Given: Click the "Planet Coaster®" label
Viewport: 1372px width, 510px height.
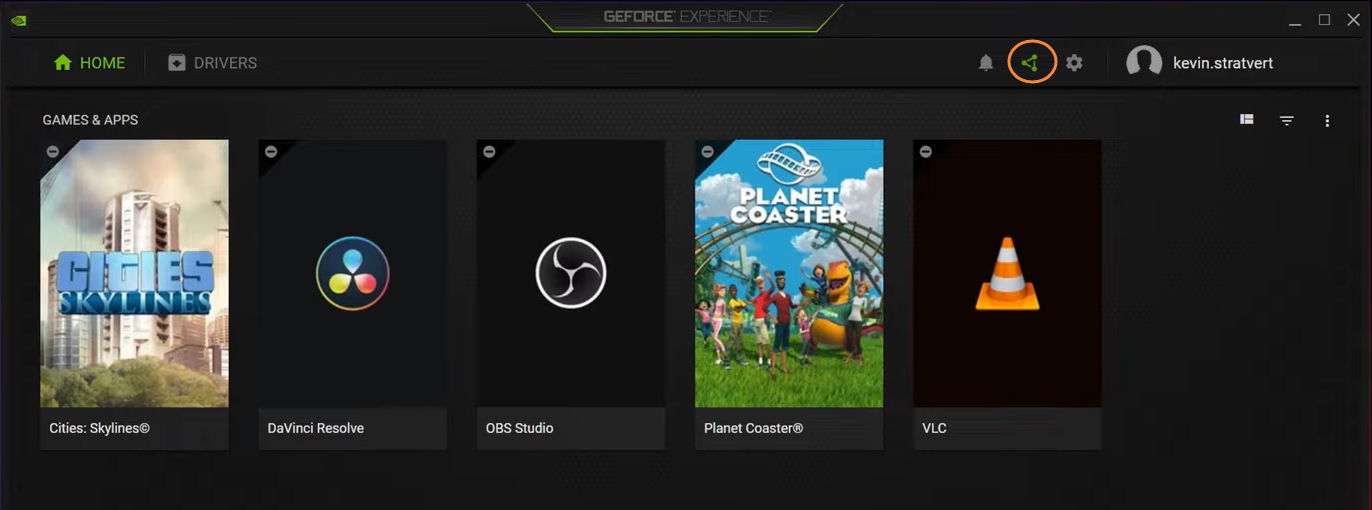Looking at the screenshot, I should (753, 428).
